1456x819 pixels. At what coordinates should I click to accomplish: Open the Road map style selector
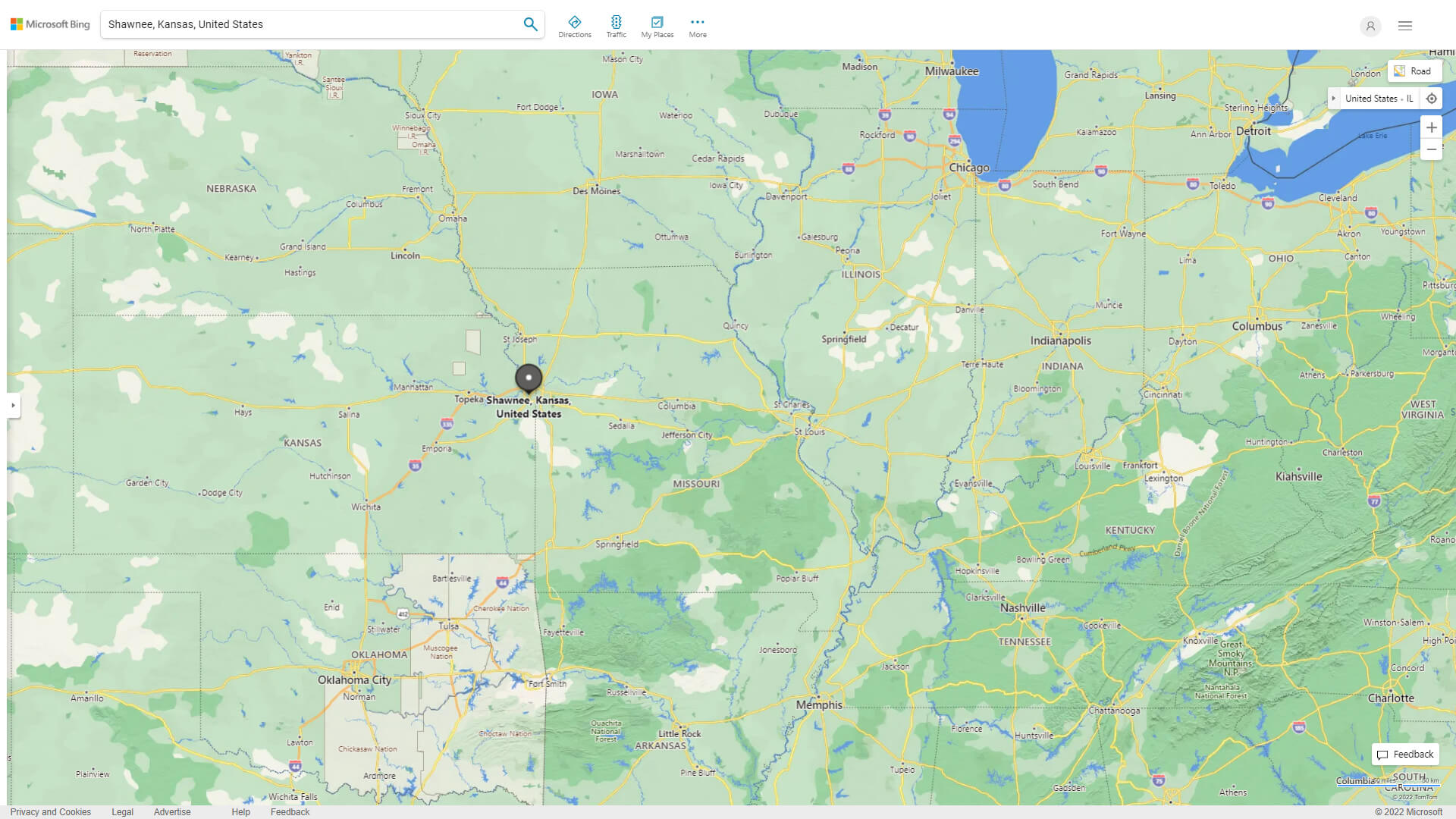(1414, 71)
